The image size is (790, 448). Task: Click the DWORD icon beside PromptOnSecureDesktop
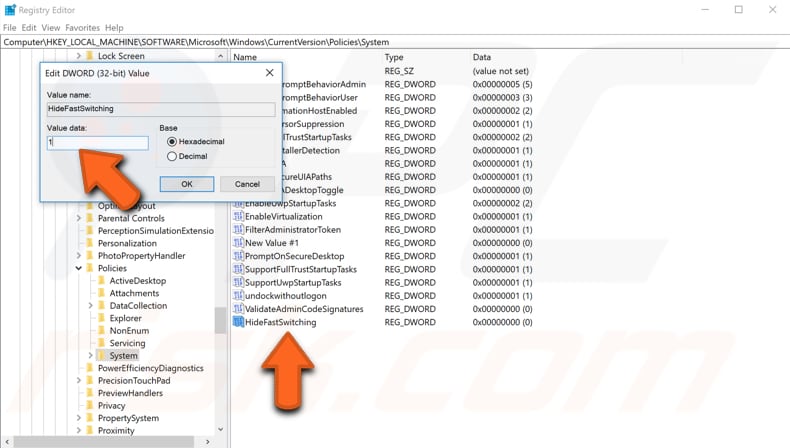238,256
